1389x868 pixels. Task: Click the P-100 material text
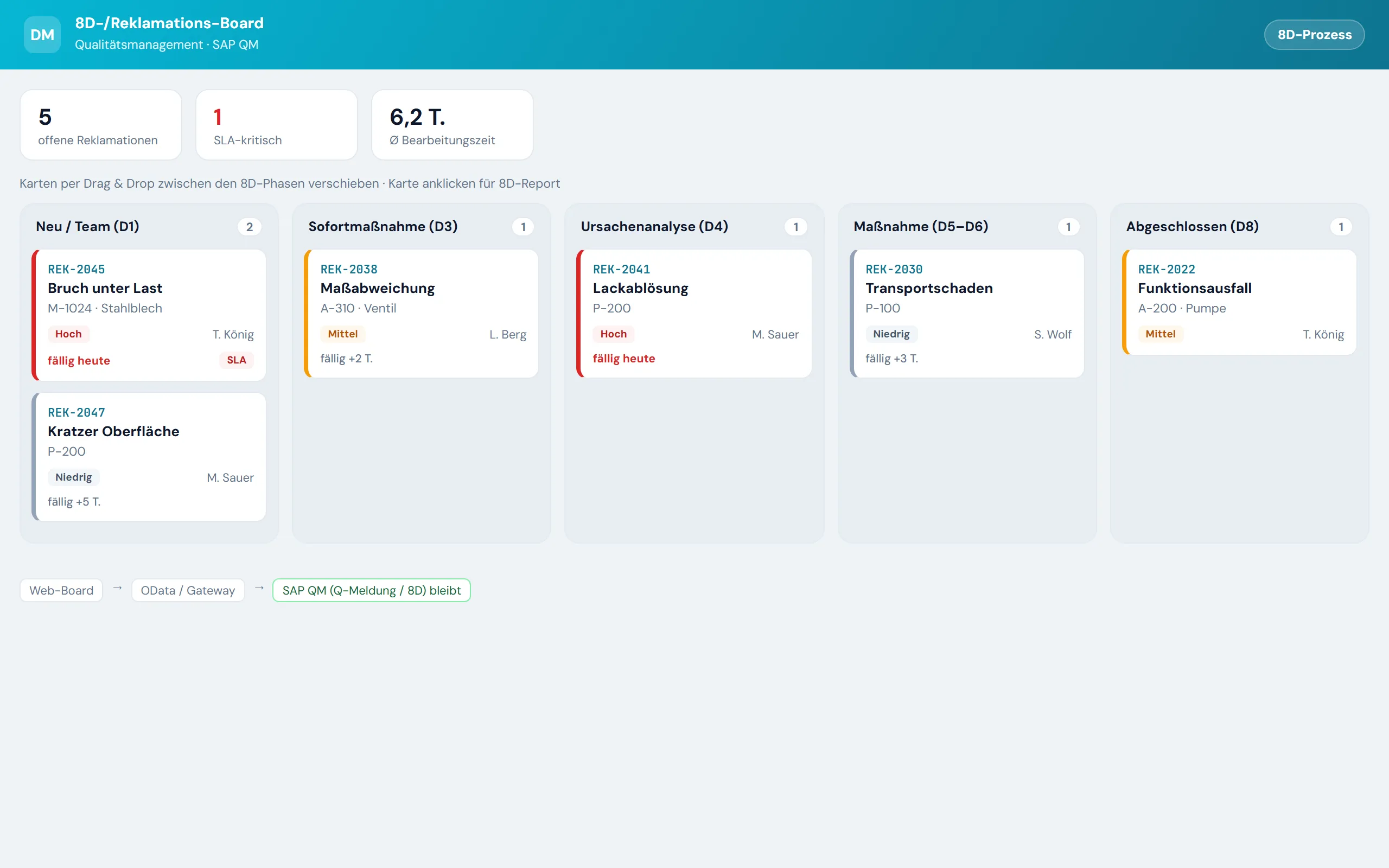(x=883, y=308)
